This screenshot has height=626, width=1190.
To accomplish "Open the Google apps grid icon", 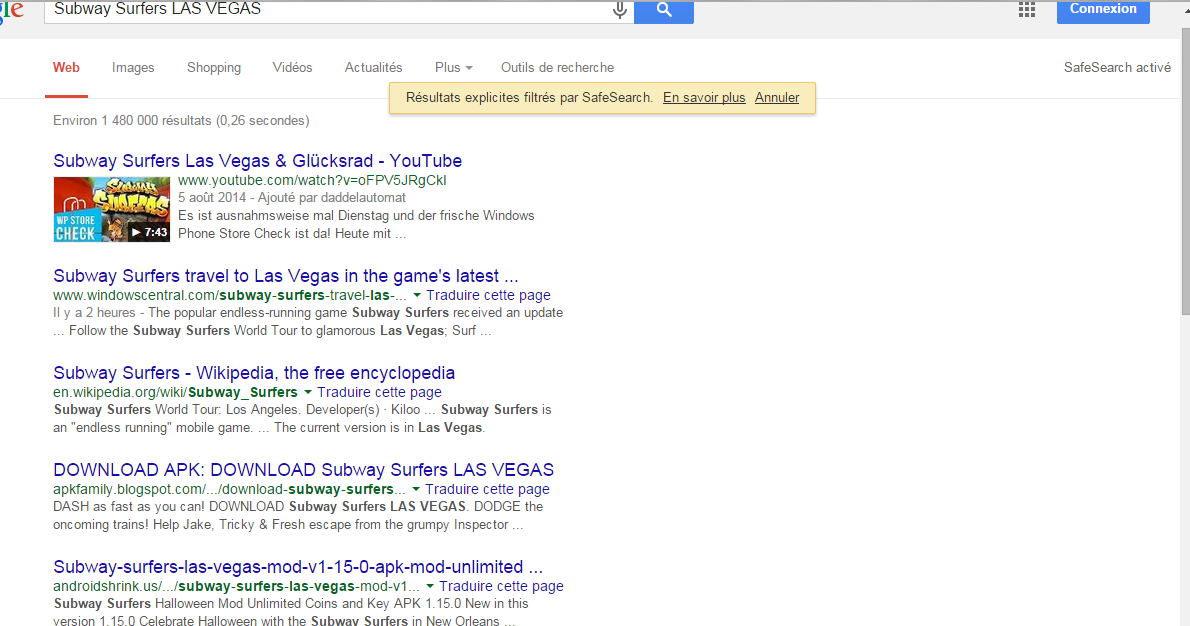I will click(x=1027, y=10).
